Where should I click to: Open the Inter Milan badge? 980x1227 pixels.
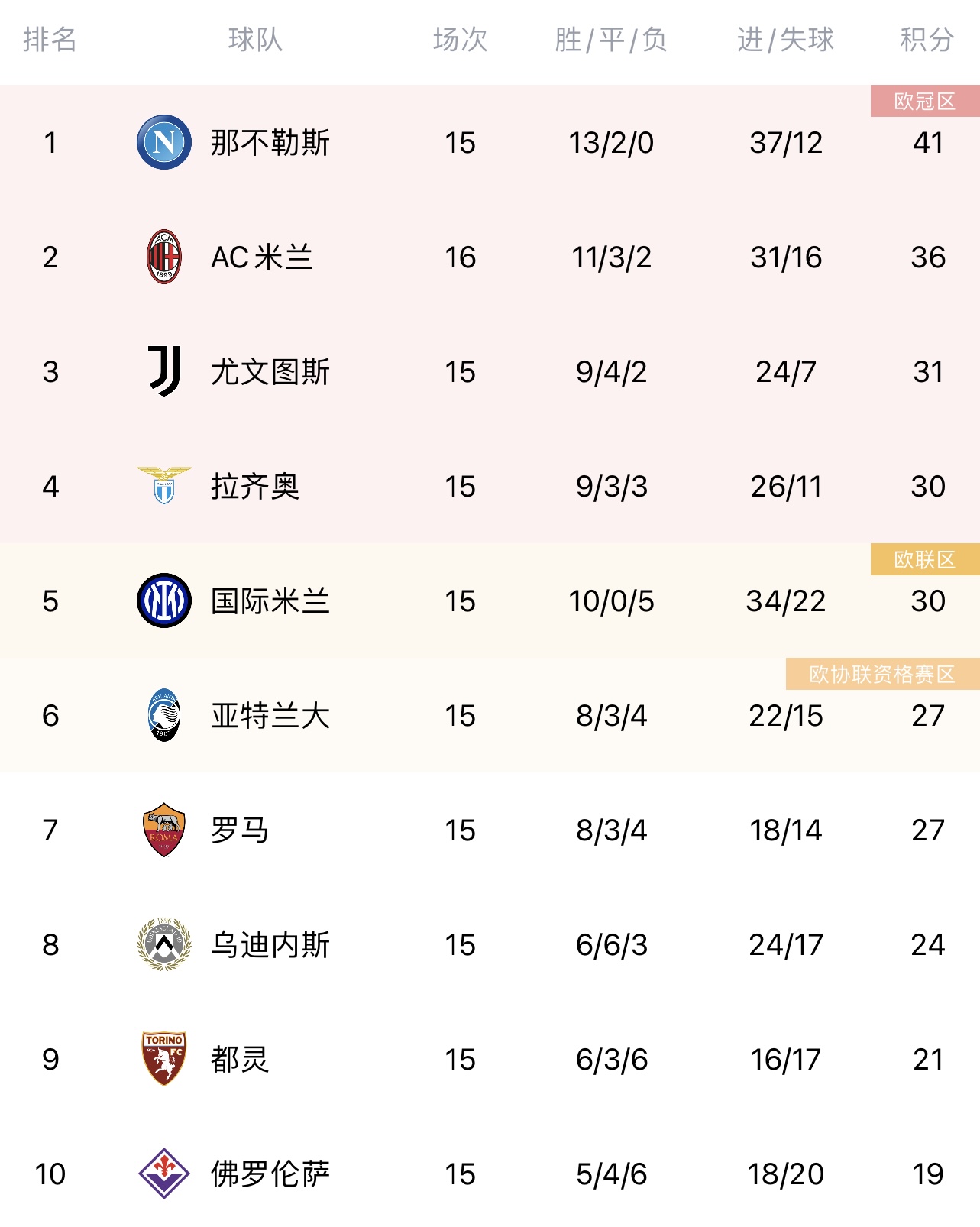[x=164, y=601]
